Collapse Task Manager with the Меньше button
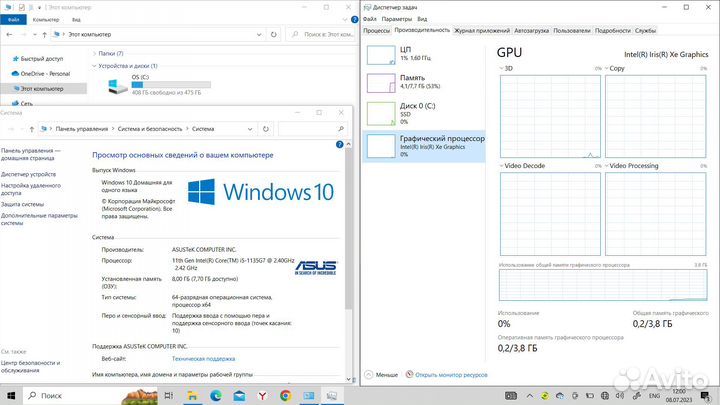720x405 pixels. pyautogui.click(x=381, y=374)
